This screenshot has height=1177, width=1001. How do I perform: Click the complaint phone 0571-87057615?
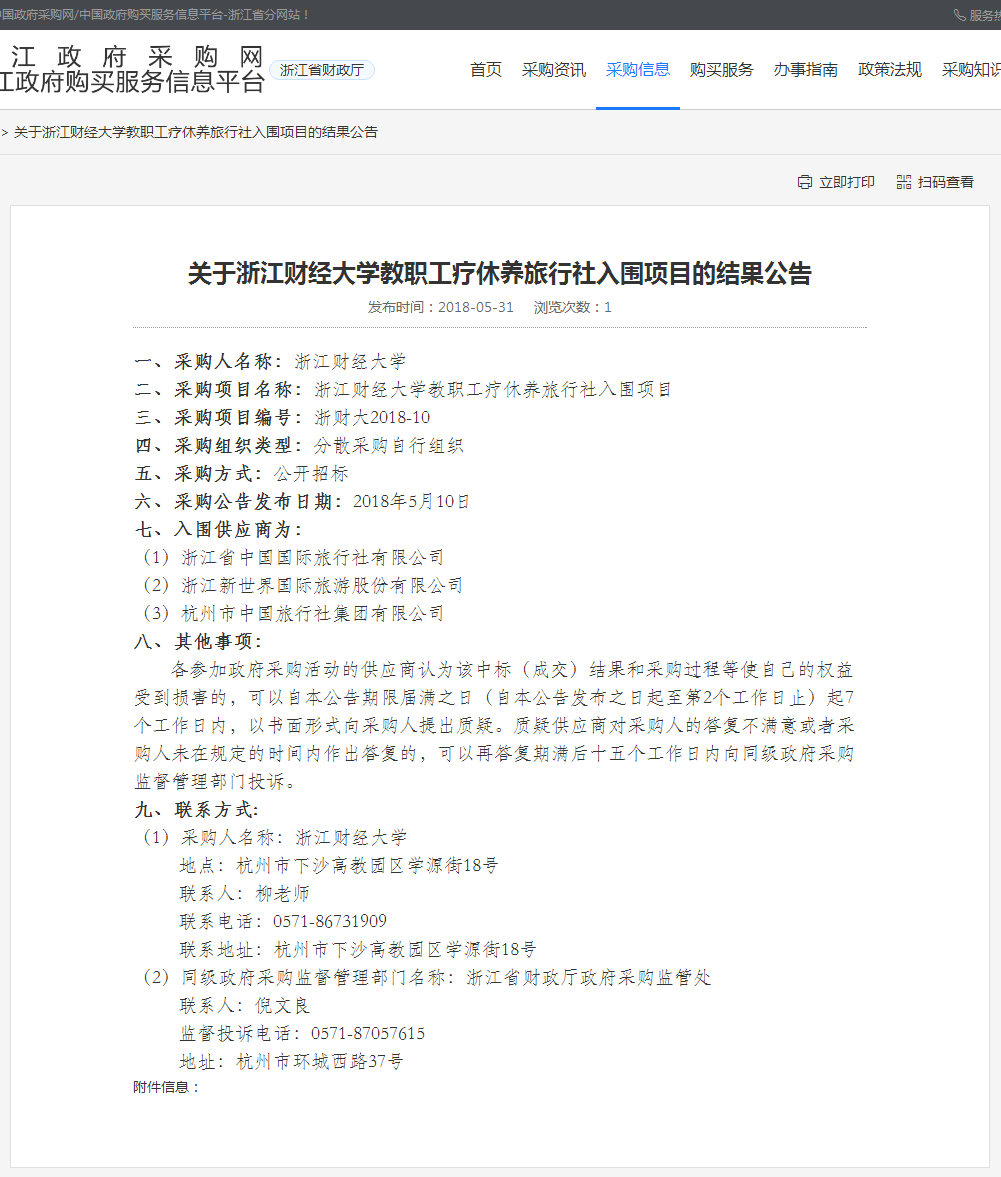[x=368, y=1034]
